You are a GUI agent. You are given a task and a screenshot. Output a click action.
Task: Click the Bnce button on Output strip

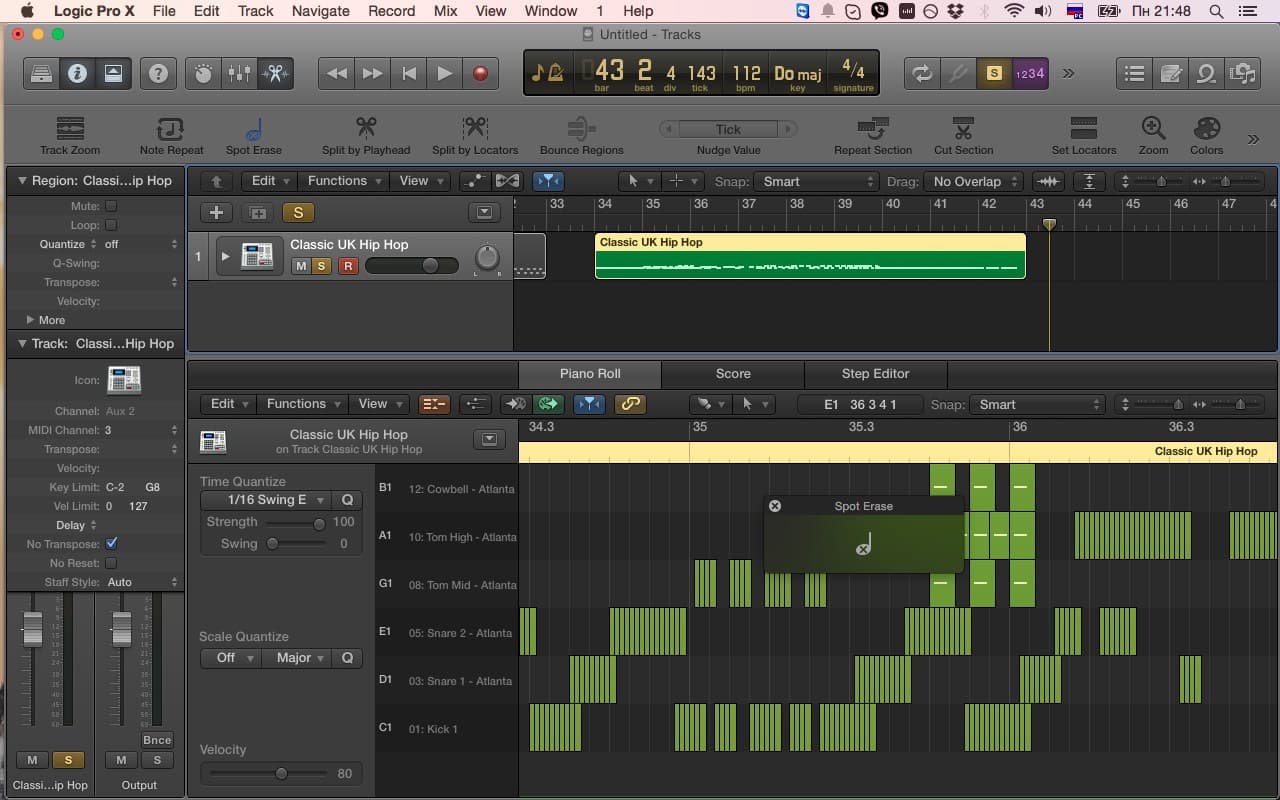157,740
